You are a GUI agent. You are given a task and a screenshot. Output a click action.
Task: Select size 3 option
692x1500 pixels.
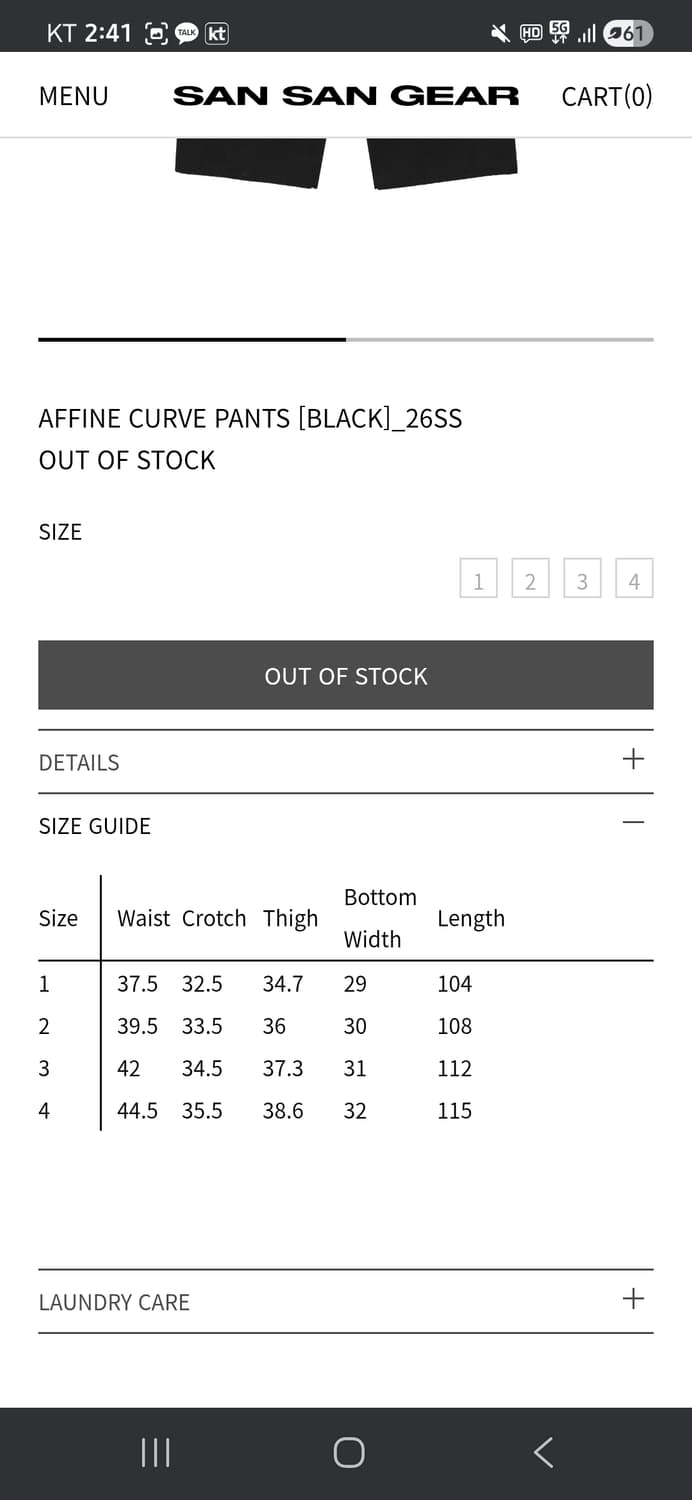click(582, 579)
